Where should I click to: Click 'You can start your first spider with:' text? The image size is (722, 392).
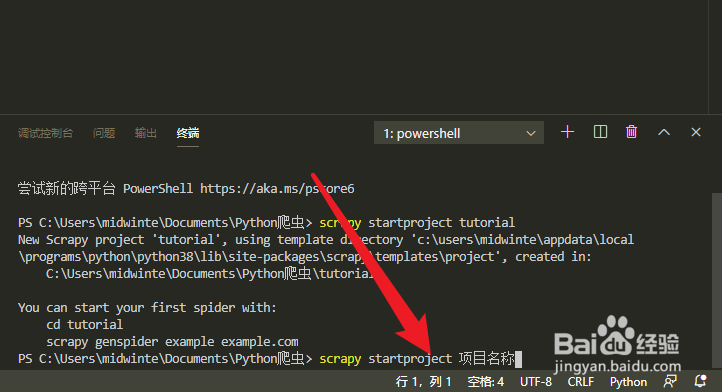(147, 308)
